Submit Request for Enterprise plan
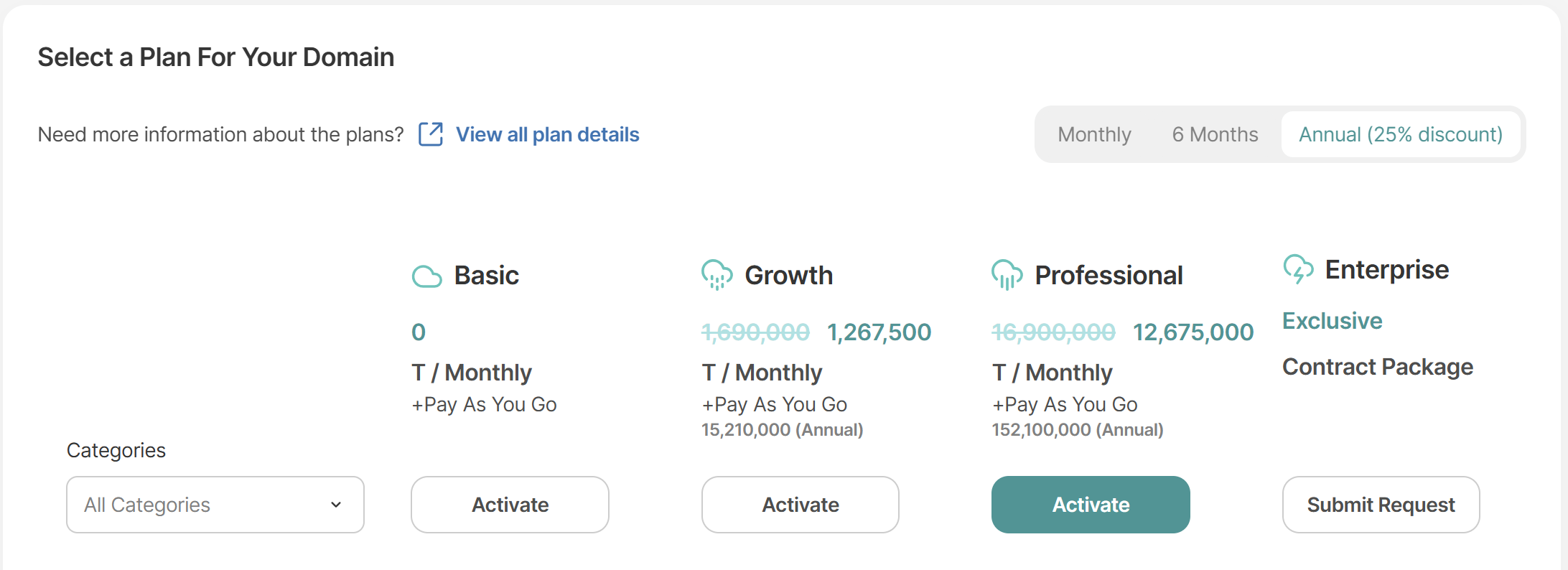1568x570 pixels. pyautogui.click(x=1381, y=505)
